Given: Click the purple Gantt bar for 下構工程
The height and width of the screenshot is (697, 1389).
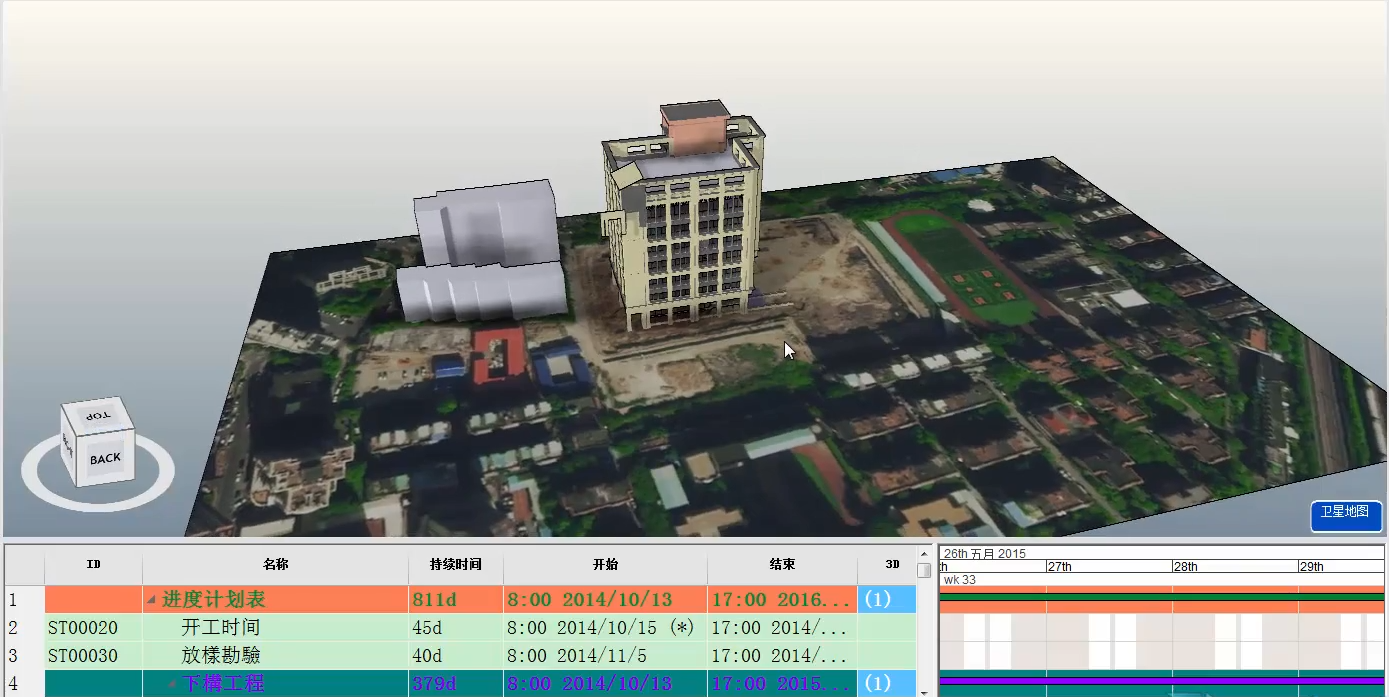Looking at the screenshot, I should coord(1162,682).
